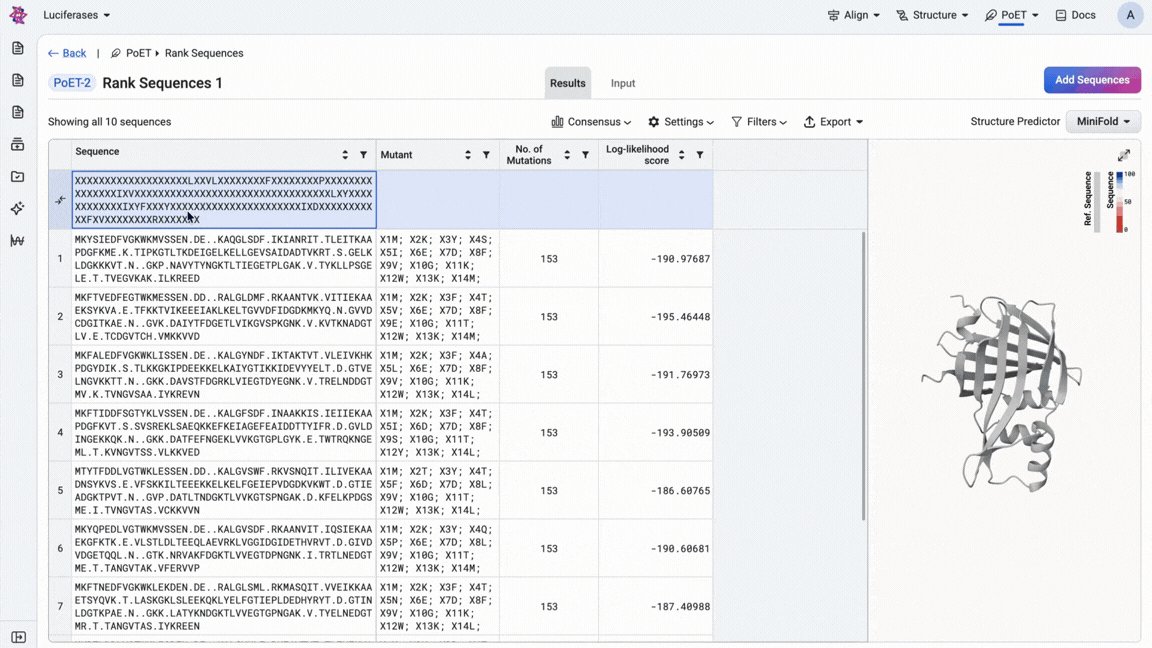1152x648 pixels.
Task: Click the PoET breadcrumb
Action: click(x=132, y=53)
